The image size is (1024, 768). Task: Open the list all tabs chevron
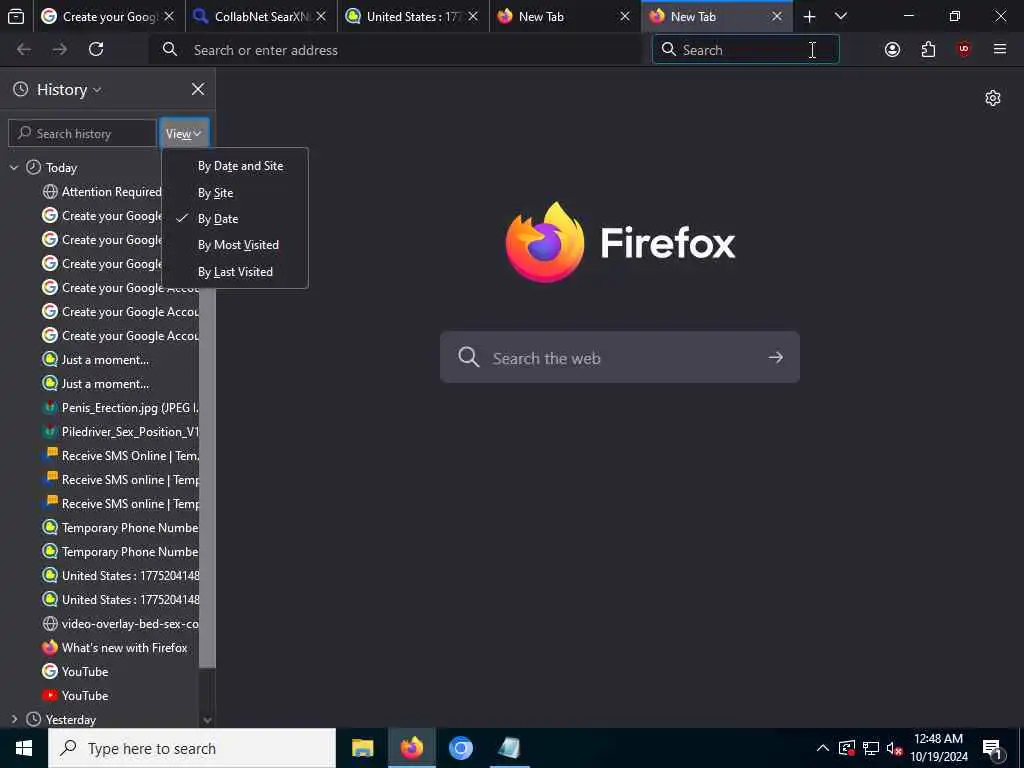(841, 16)
